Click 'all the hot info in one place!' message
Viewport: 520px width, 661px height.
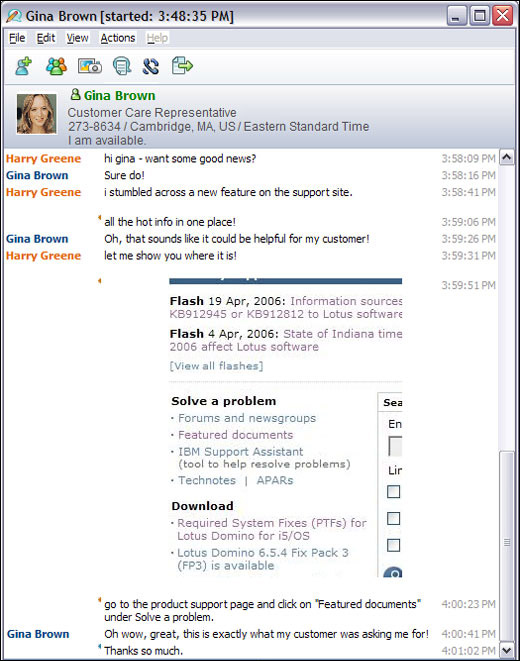[x=170, y=222]
